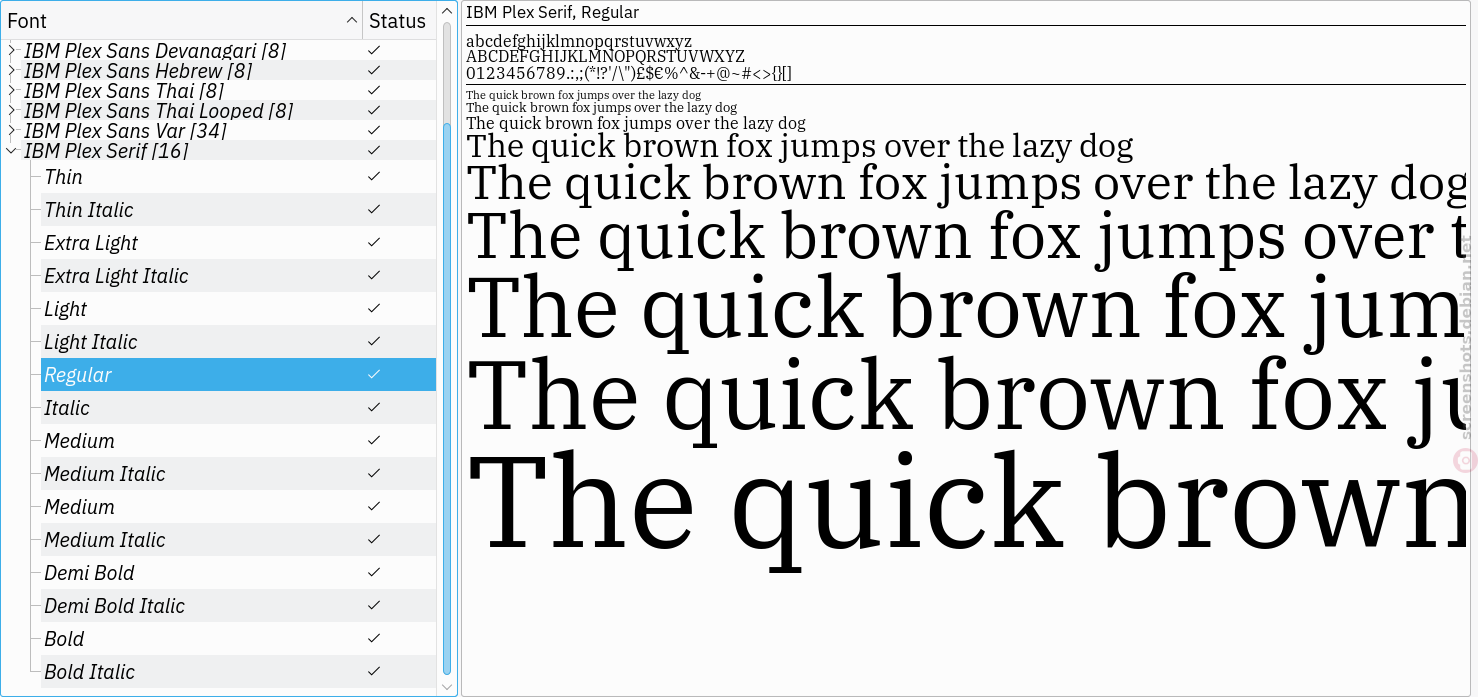Click the preview title 'IBM Plex Serif, Regular'
The width and height of the screenshot is (1478, 697).
coord(552,12)
